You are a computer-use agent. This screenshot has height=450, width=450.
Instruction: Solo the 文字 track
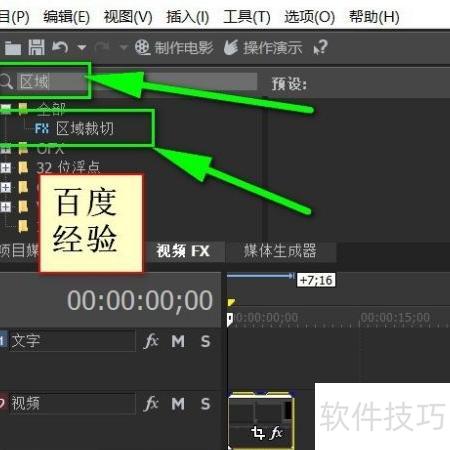(x=206, y=341)
